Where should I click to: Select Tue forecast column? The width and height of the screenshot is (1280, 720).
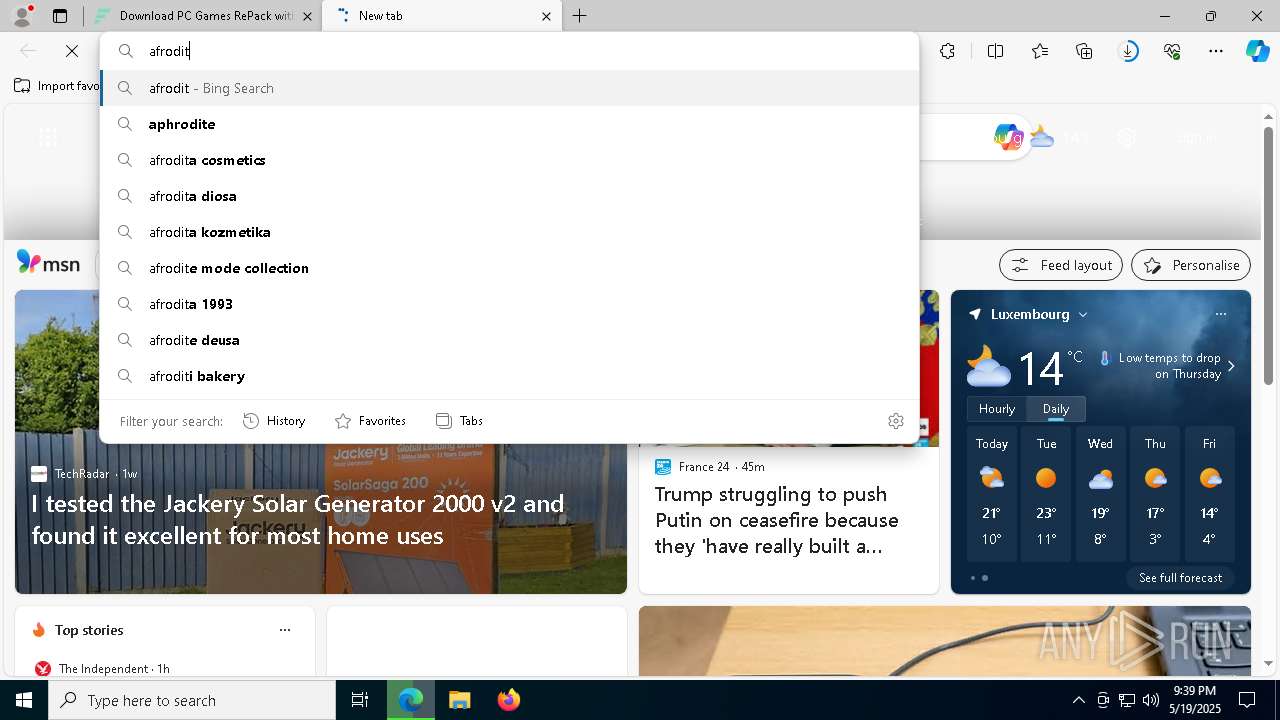1046,494
